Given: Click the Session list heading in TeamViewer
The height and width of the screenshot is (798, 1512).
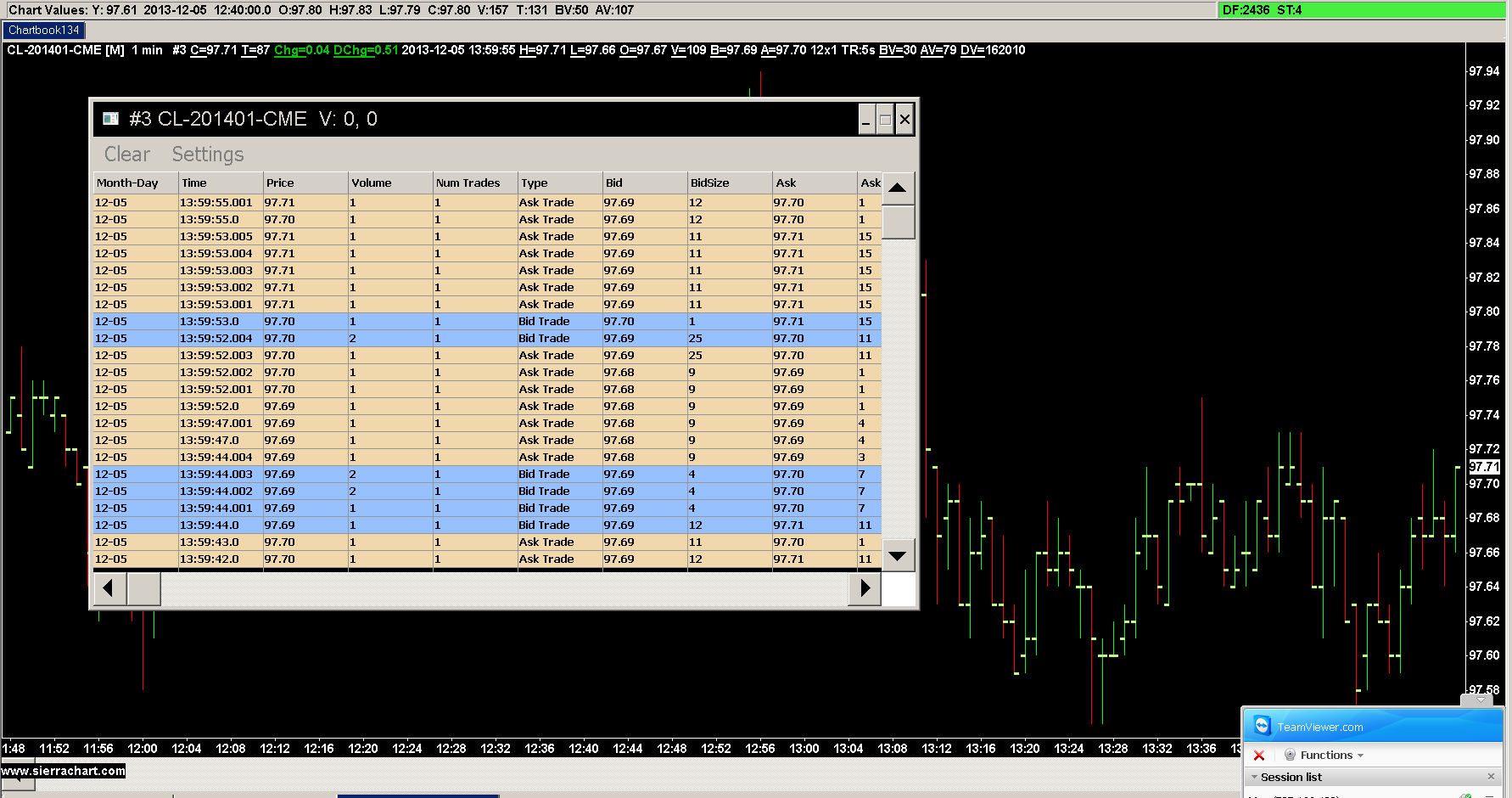Looking at the screenshot, I should click(x=1291, y=777).
